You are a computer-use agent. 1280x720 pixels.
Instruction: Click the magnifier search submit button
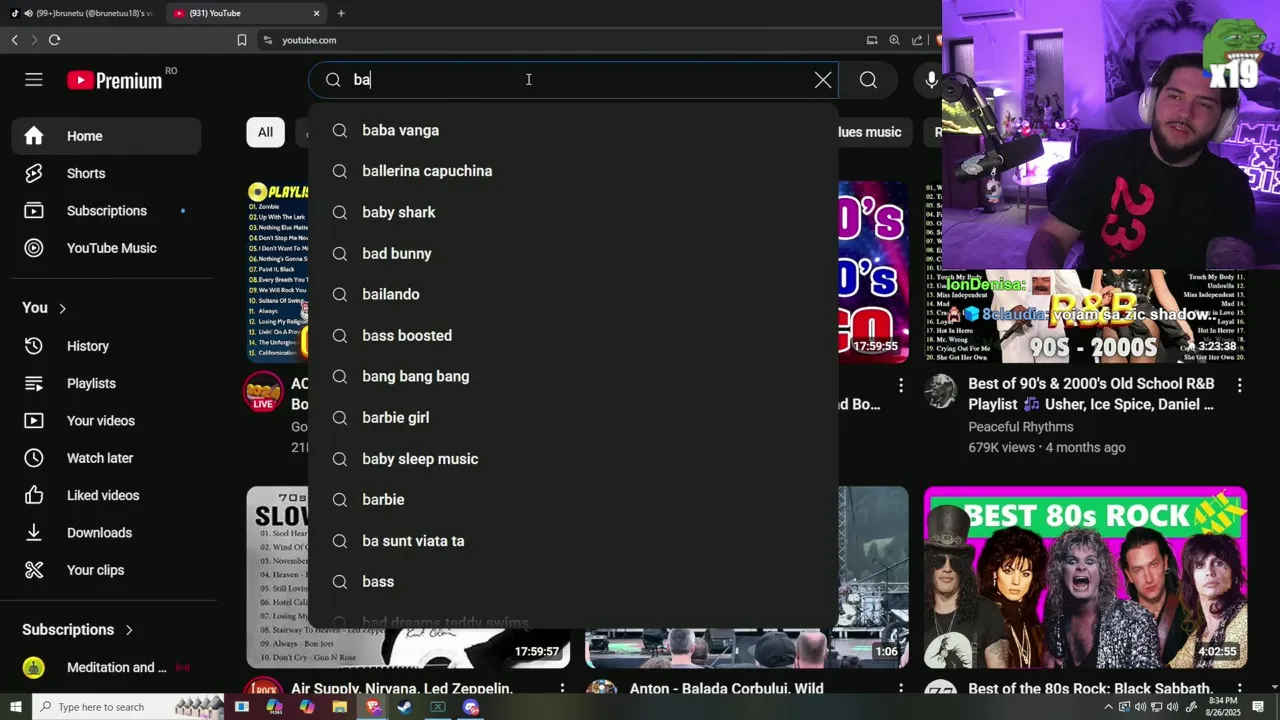(x=868, y=80)
